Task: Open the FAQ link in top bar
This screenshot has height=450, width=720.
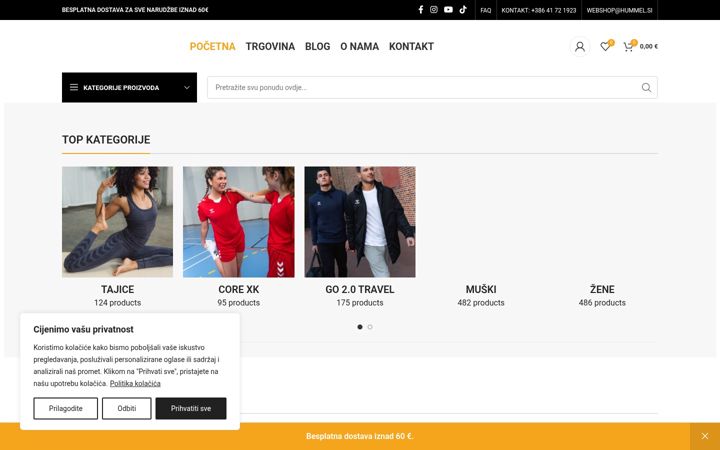Action: tap(485, 10)
